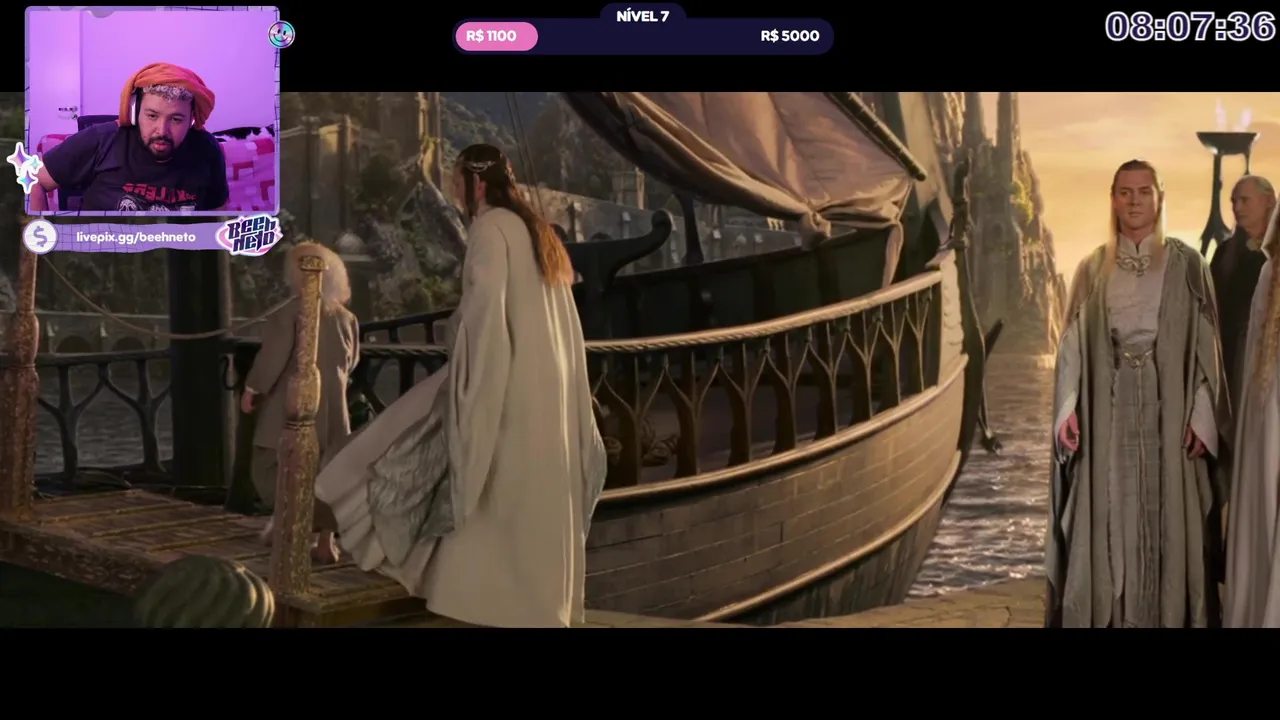Click the 08:07:36 stream timer
The image size is (1280, 720).
pyautogui.click(x=1190, y=27)
